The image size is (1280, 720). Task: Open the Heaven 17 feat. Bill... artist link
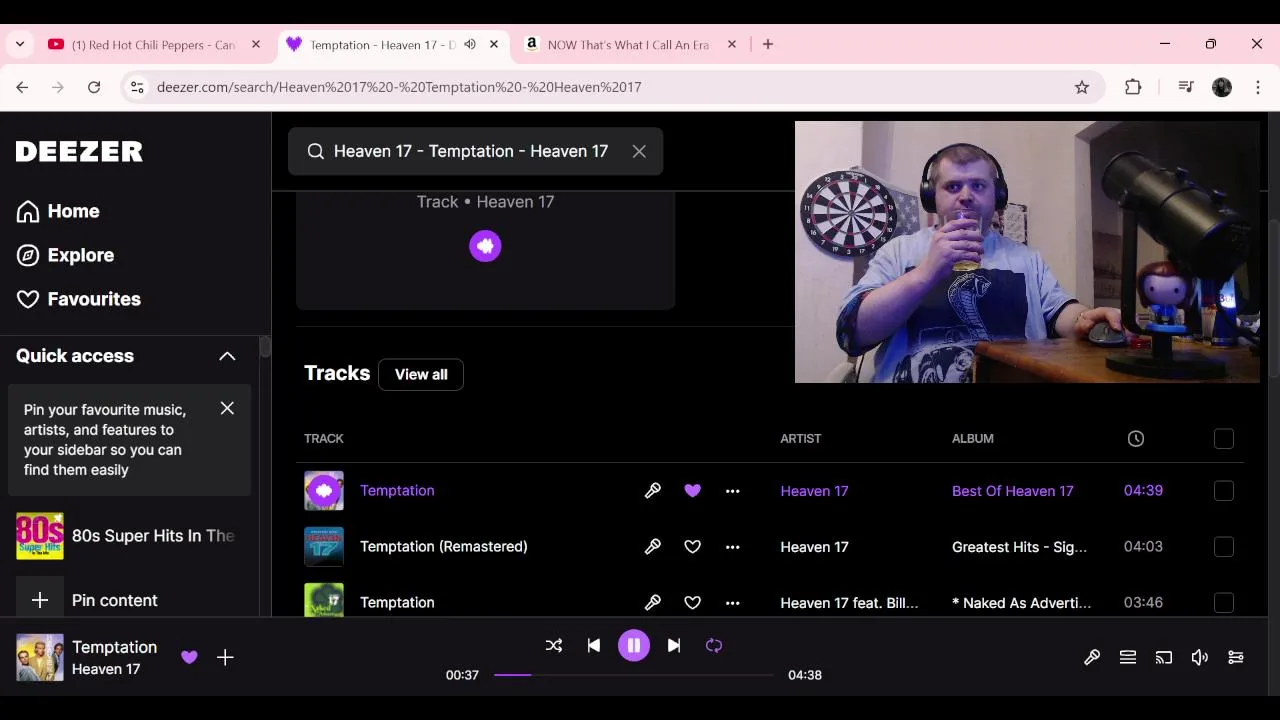coord(849,603)
